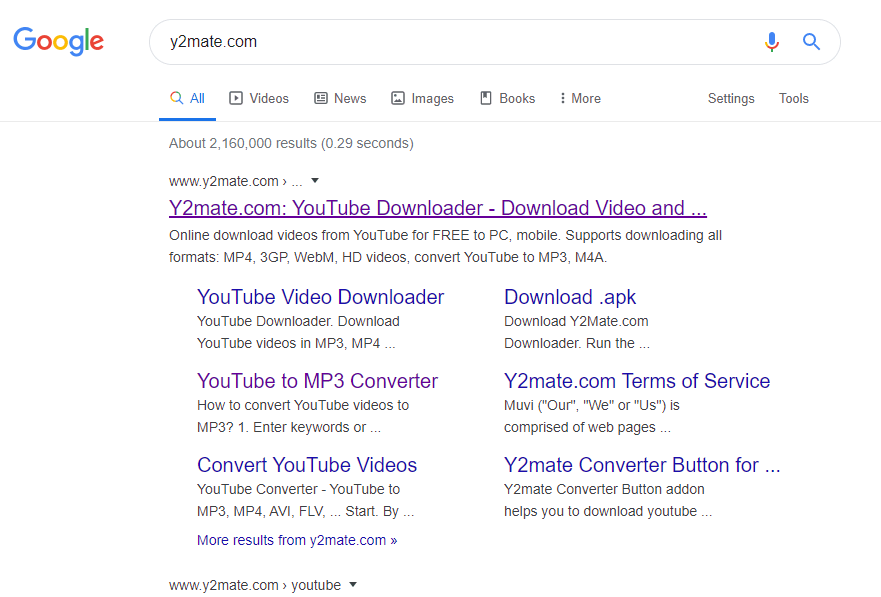Click the snippet 'Muvi ("Our", "We" or "Us") is'
The image size is (881, 597).
[x=592, y=405]
